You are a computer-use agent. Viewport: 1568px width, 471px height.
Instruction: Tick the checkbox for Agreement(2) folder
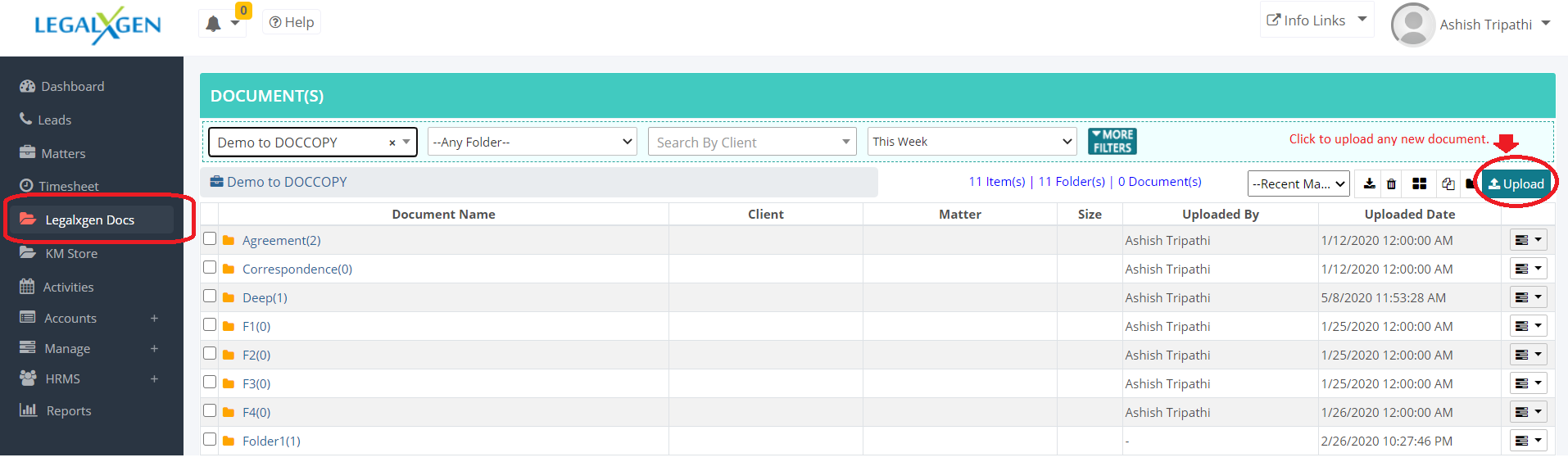pyautogui.click(x=210, y=238)
